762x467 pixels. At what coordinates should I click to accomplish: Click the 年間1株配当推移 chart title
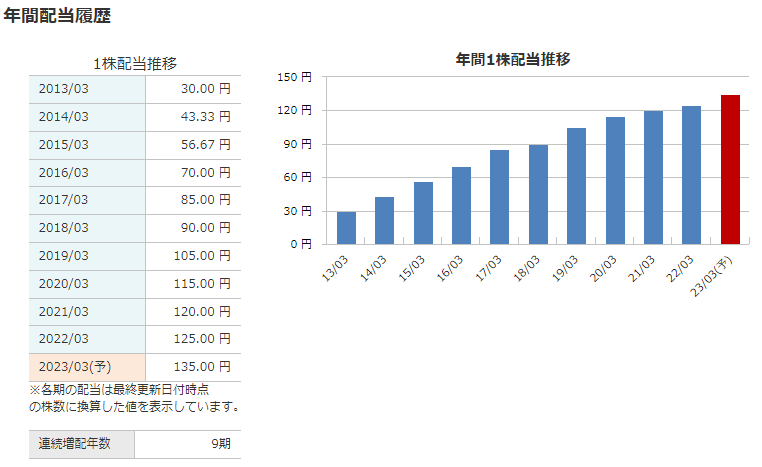tap(513, 59)
